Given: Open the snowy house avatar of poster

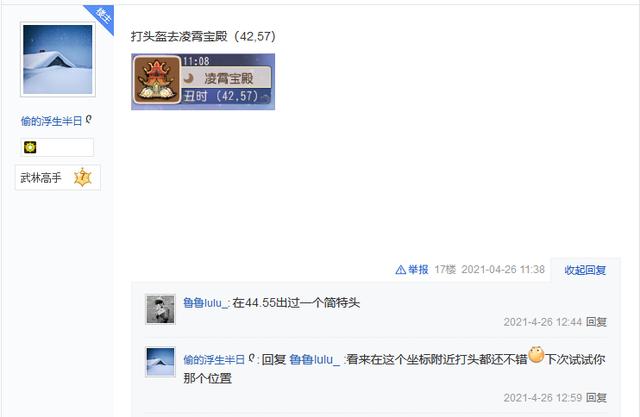Looking at the screenshot, I should (58, 60).
